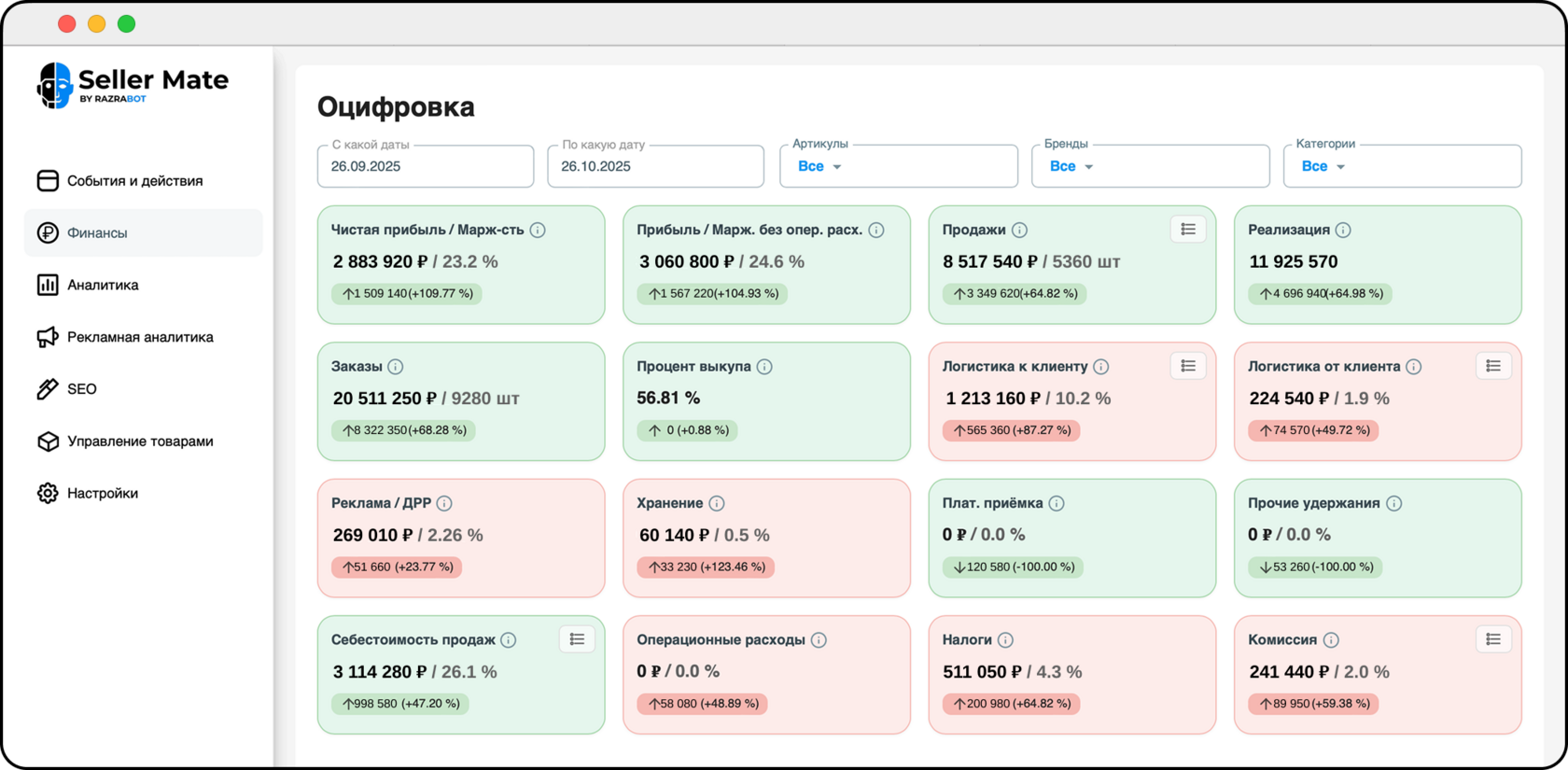The image size is (1568, 770).
Task: Click info icon beside Чистая прибыль / Марж-сть
Action: pos(538,230)
